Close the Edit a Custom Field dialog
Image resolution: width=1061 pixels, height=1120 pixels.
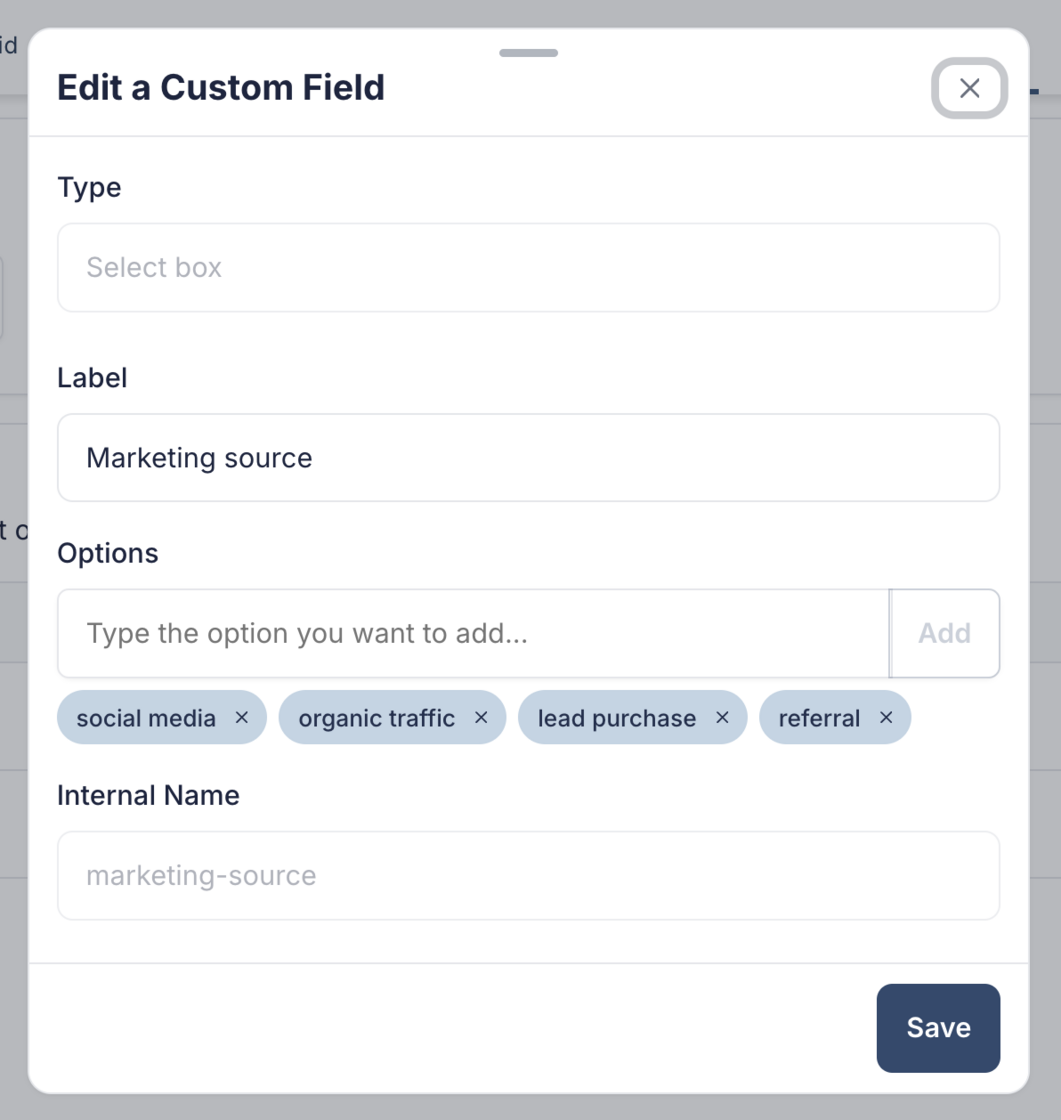tap(969, 88)
